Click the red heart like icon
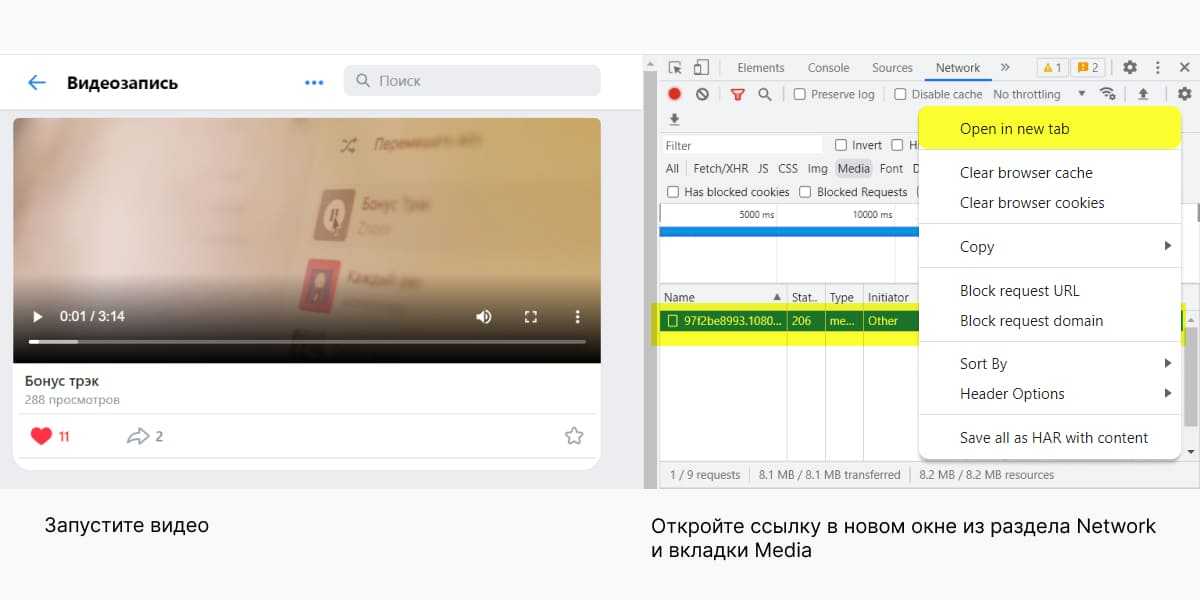This screenshot has height=600, width=1200. point(41,436)
